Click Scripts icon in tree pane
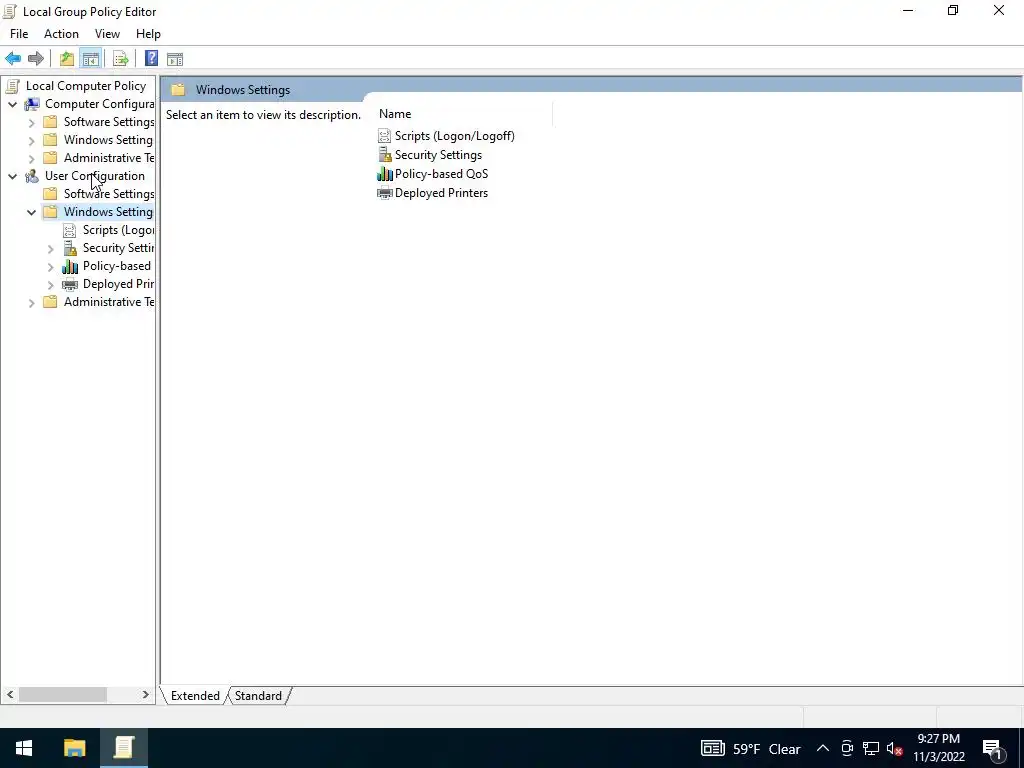Viewport: 1024px width, 768px height. point(69,230)
